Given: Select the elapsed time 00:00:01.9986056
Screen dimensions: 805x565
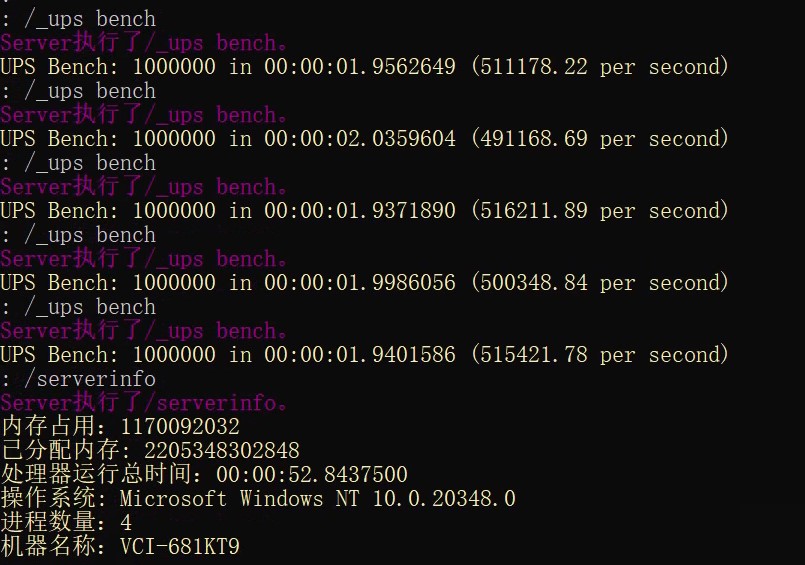Looking at the screenshot, I should point(360,283).
